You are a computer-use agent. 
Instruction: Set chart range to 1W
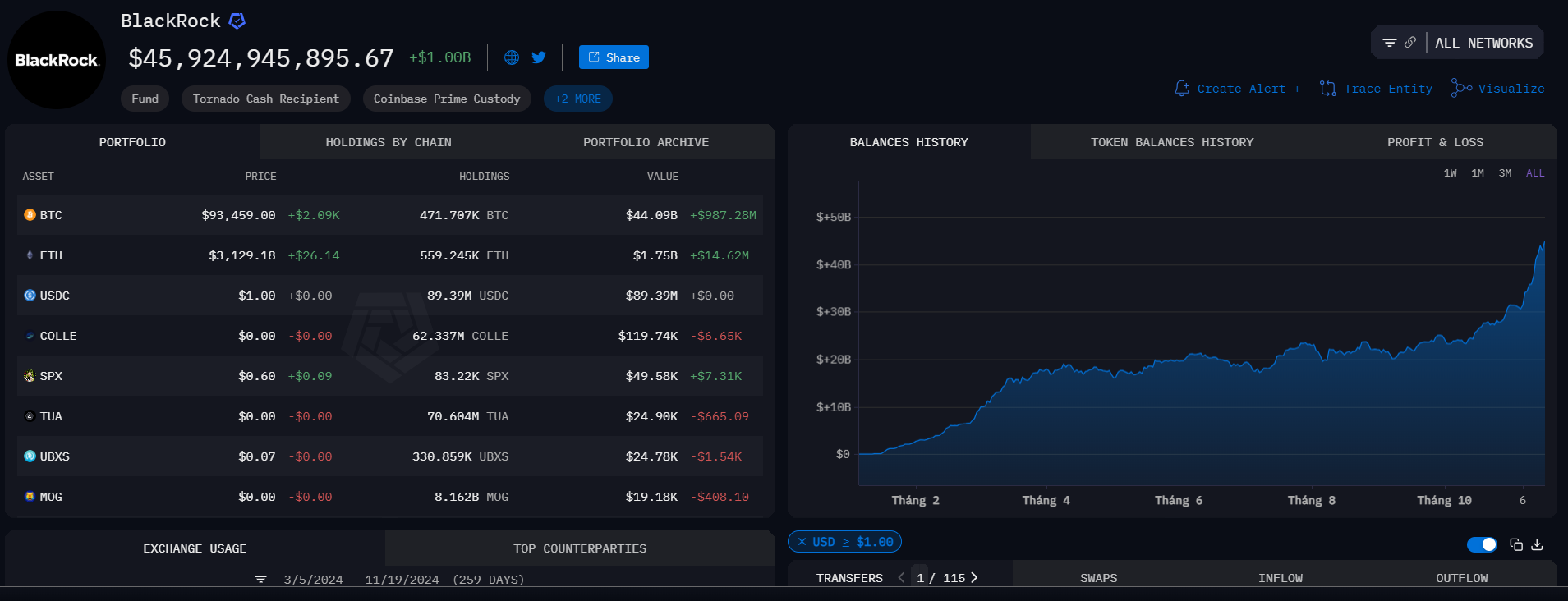(1450, 173)
